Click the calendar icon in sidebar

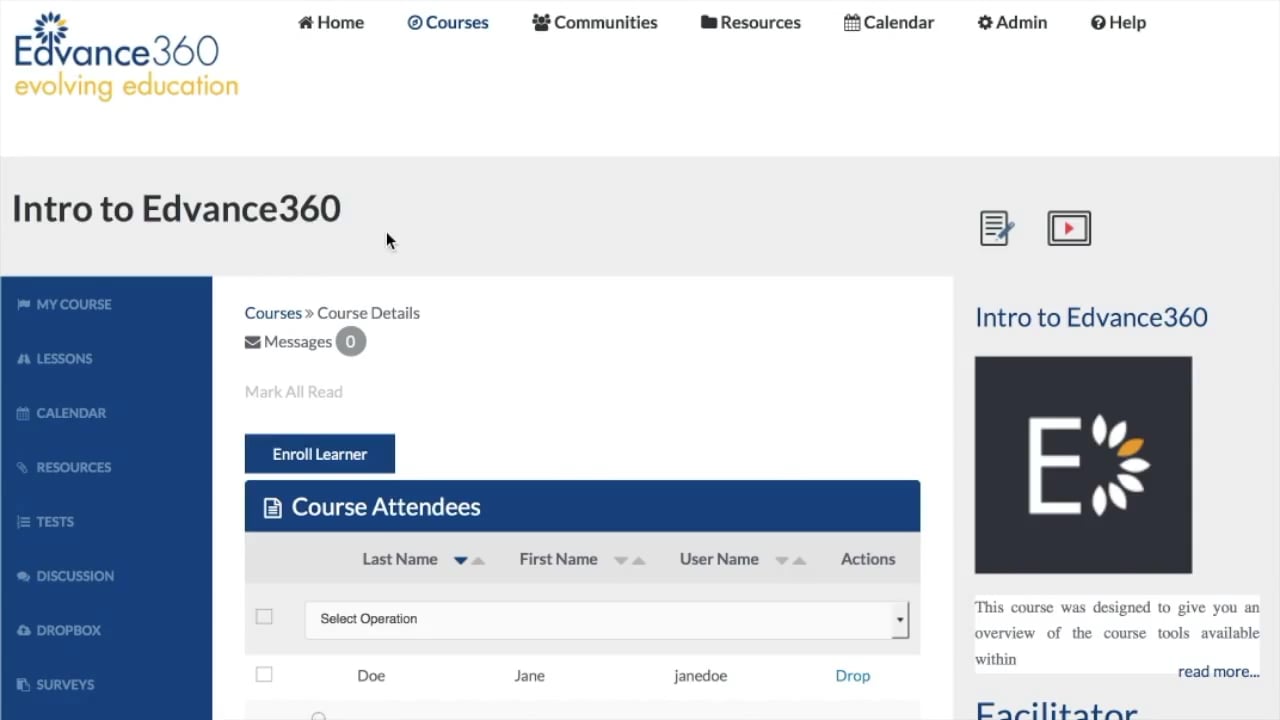tap(23, 412)
